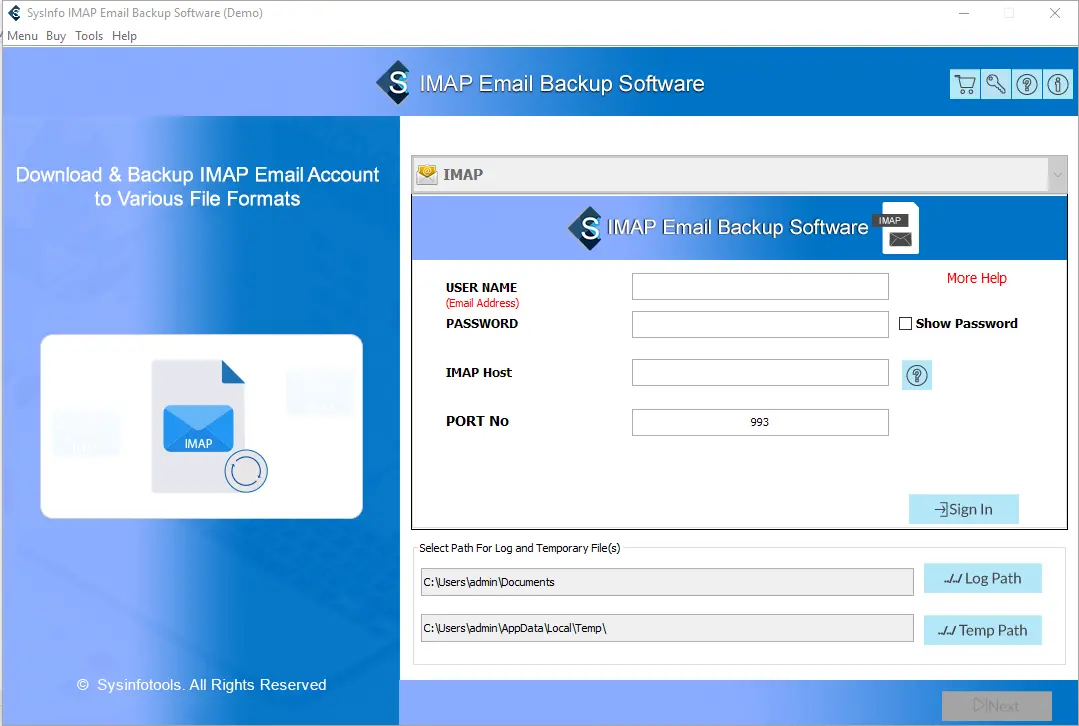Select the PORT No field
The image size is (1079, 726).
pyautogui.click(x=760, y=422)
